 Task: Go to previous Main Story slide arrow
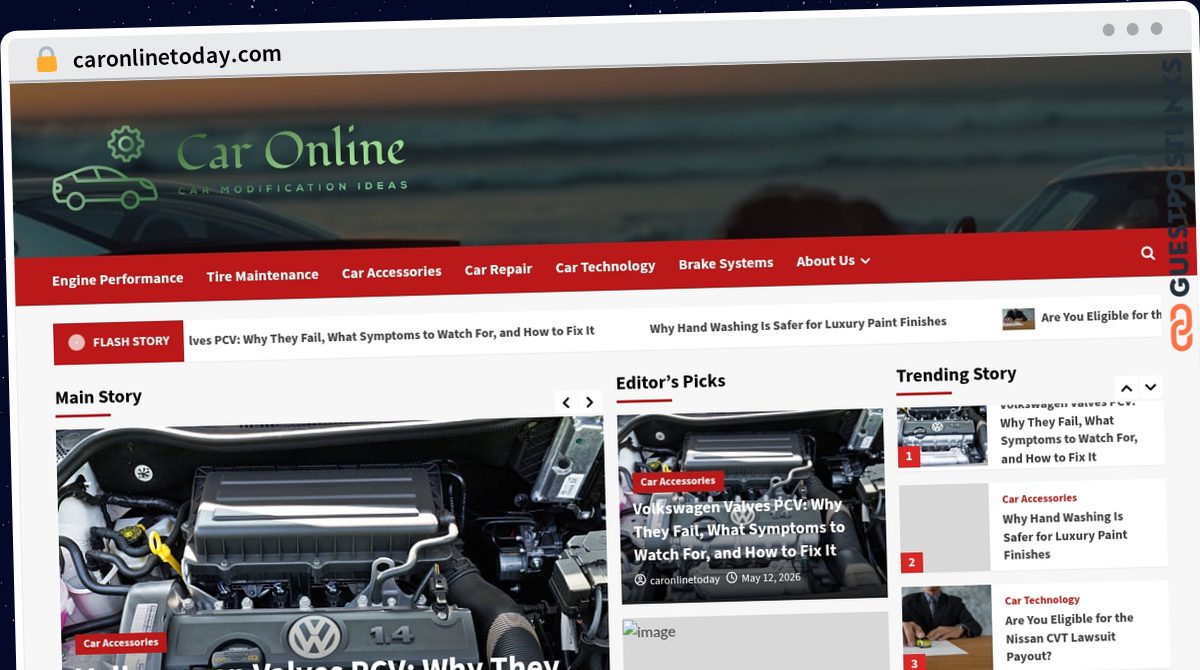(x=566, y=402)
